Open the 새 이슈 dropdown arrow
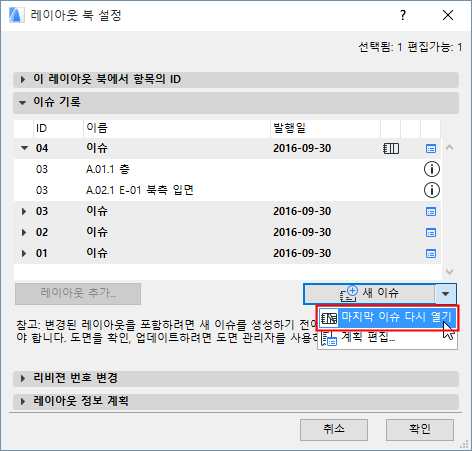 click(x=446, y=294)
